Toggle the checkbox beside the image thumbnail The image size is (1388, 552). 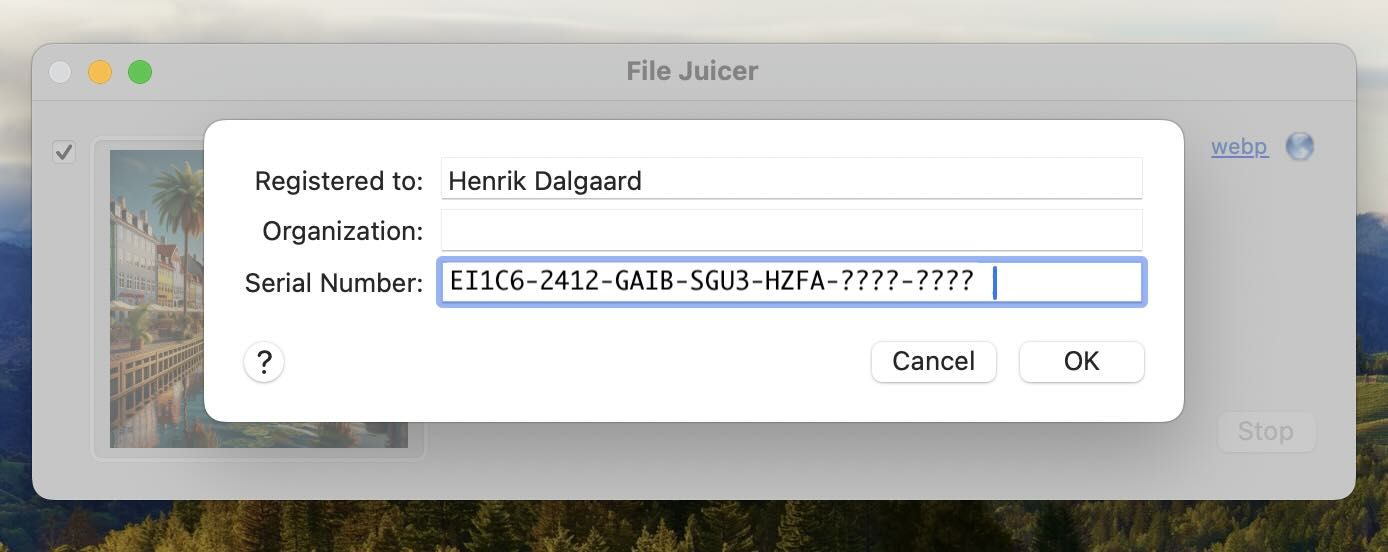tap(64, 153)
